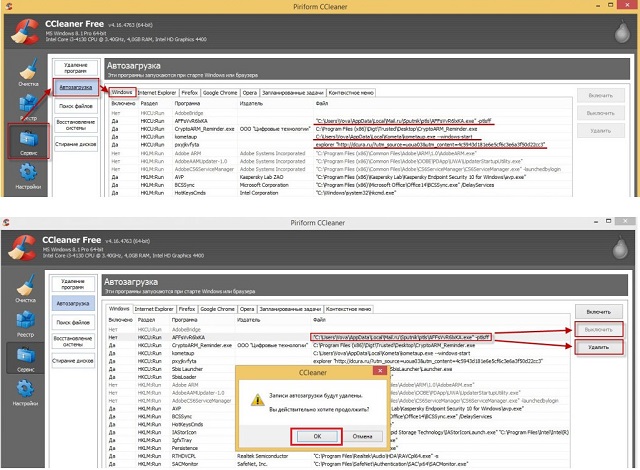Click Удалить button in upper window

(601, 131)
